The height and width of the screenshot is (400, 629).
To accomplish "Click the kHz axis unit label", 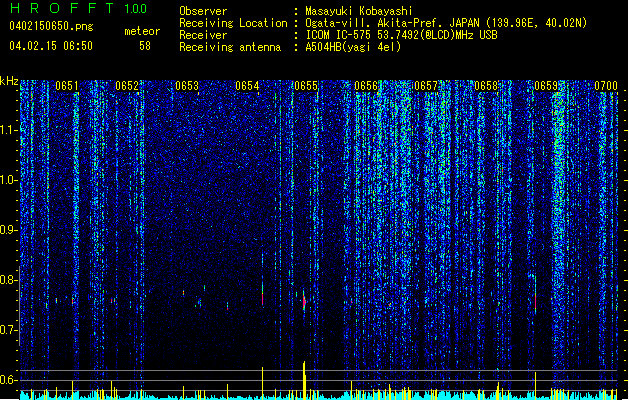I will 9,81.
